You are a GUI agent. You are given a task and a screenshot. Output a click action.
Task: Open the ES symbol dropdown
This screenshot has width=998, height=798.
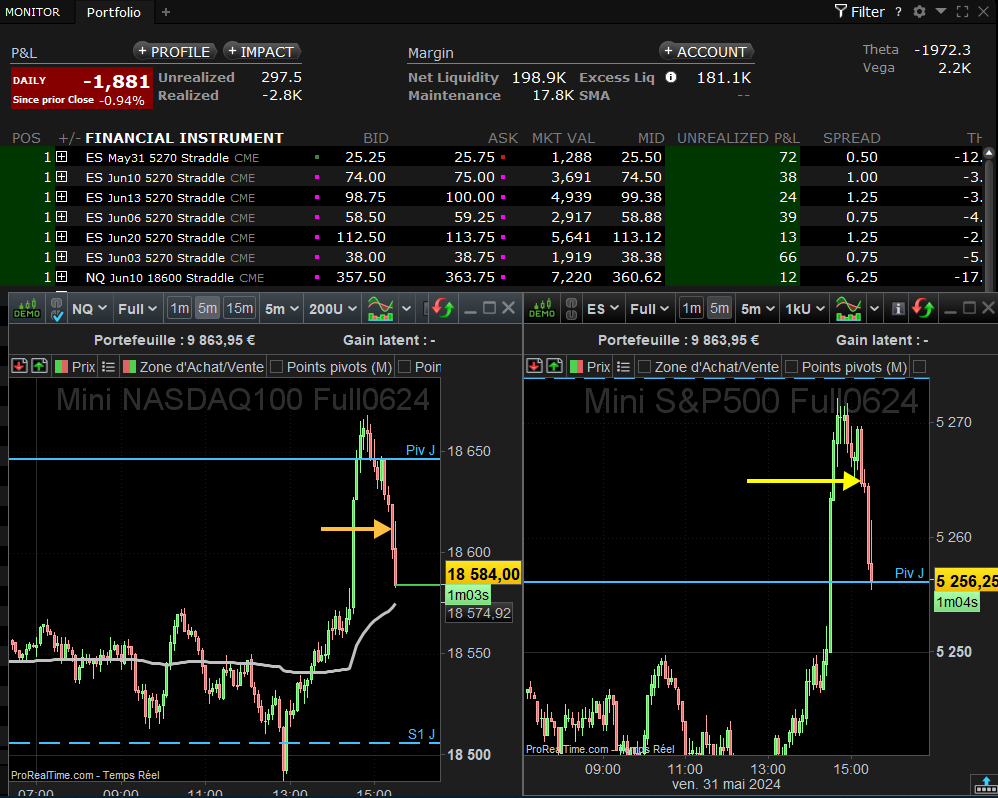pyautogui.click(x=603, y=309)
